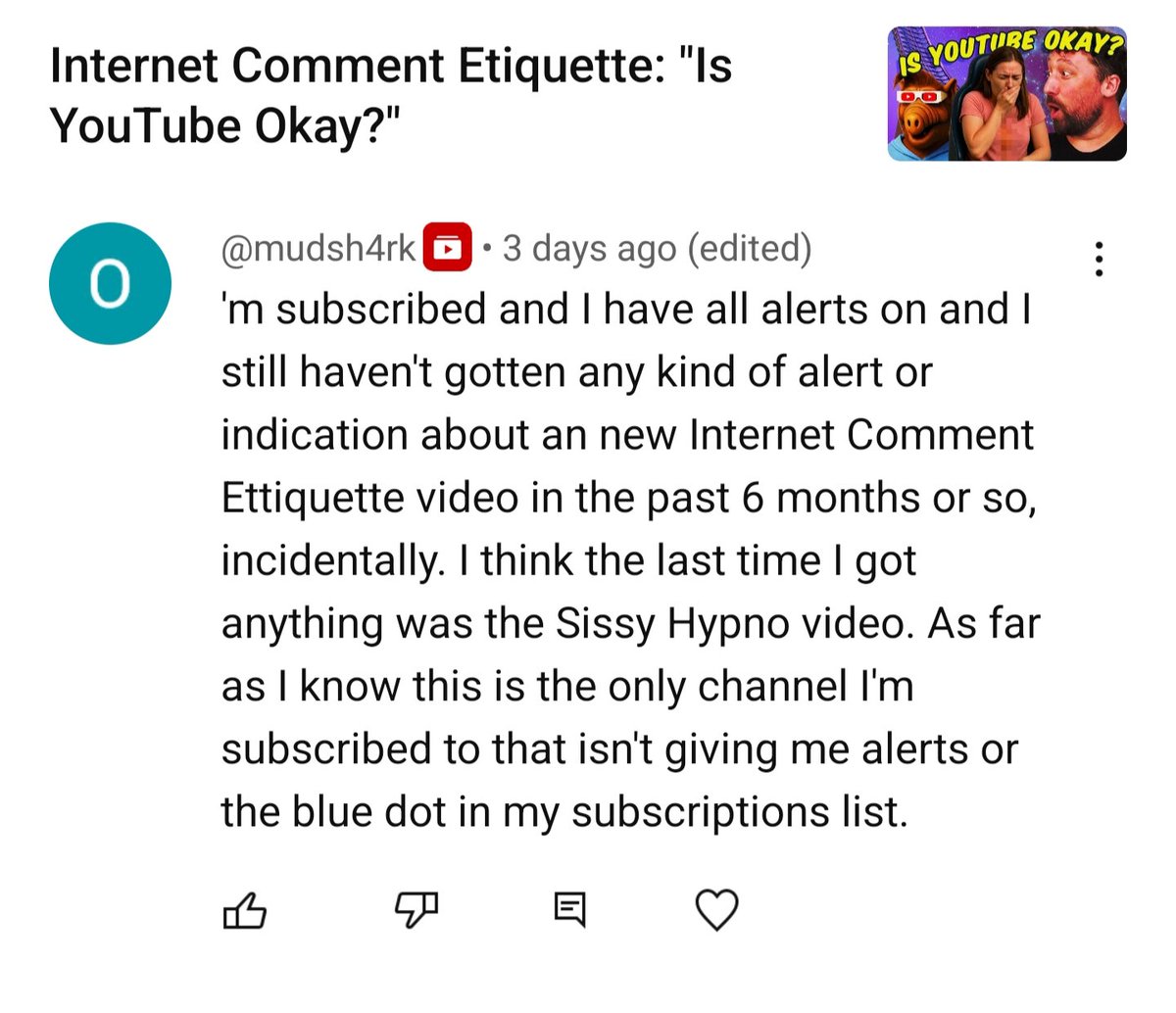Open the 'Is YouTube Okay?' video thumbnail

1007,94
